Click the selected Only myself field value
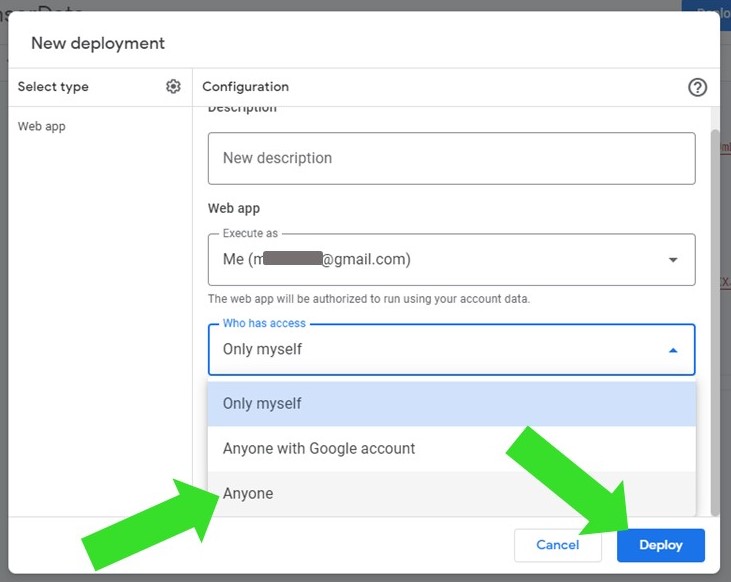This screenshot has height=582, width=731. click(x=262, y=350)
